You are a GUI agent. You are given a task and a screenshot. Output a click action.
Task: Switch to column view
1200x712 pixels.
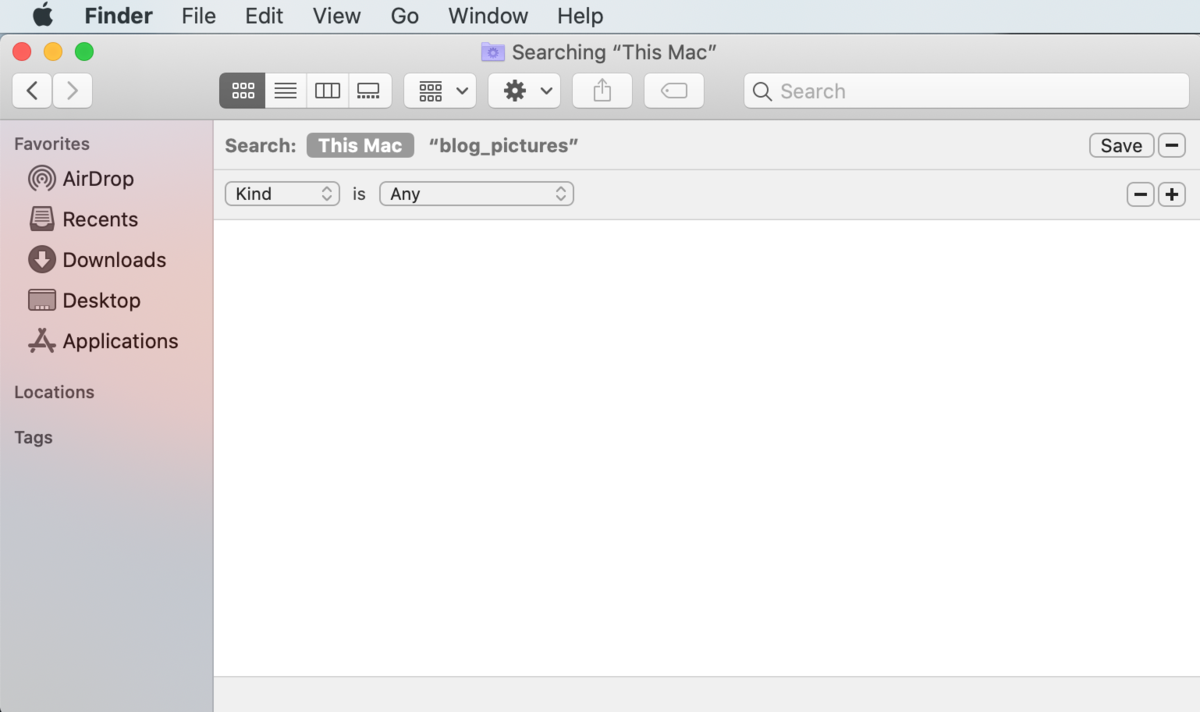(x=327, y=91)
